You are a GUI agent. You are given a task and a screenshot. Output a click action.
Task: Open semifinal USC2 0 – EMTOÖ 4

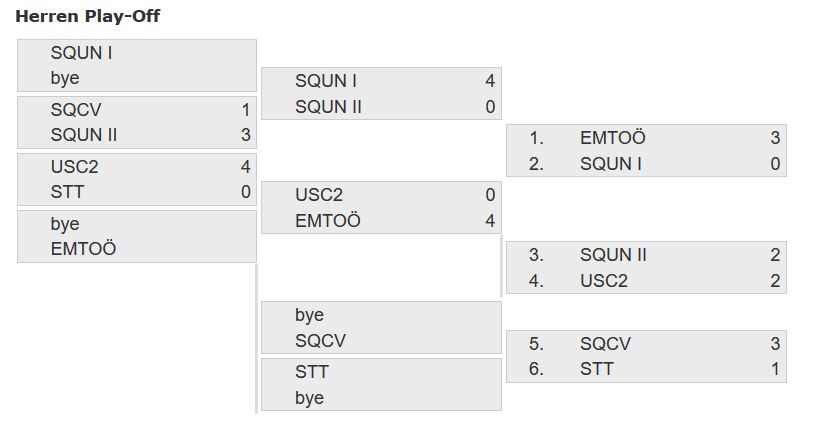tap(381, 208)
